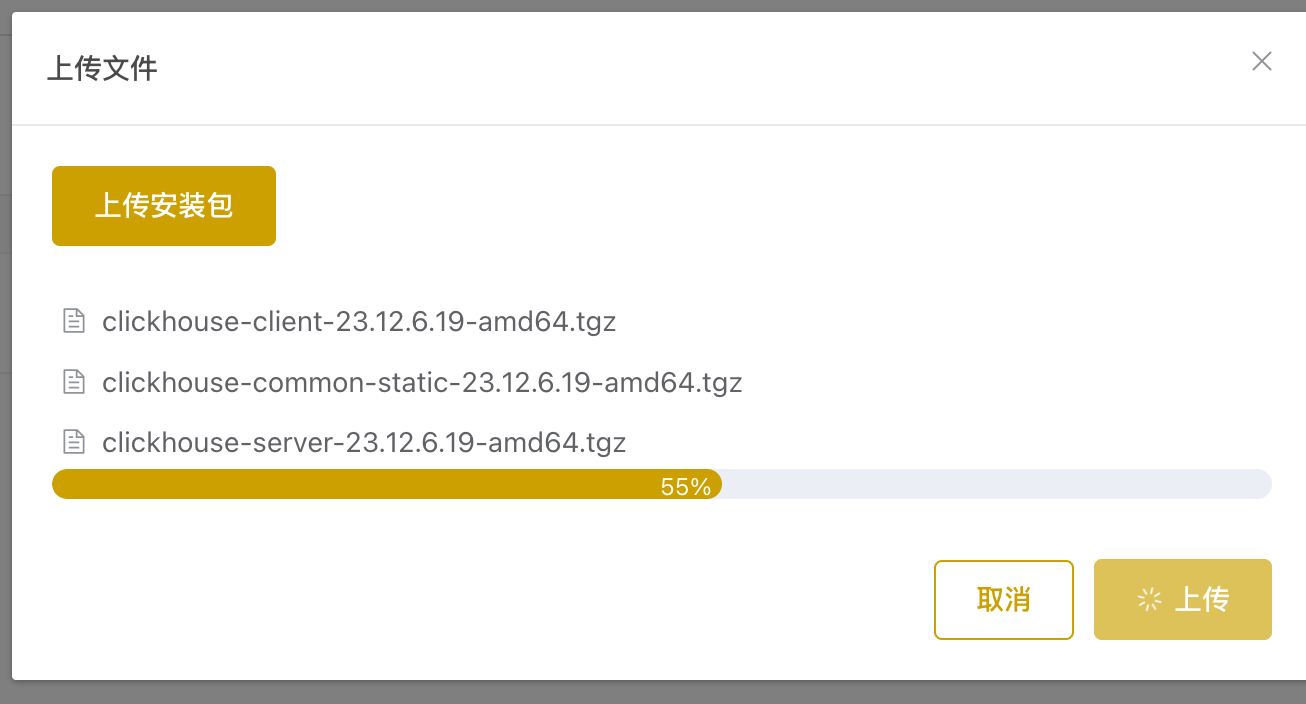Select clickhouse-common-static-23.12.6.19-amd64.tgz file name
Image resolution: width=1306 pixels, height=704 pixels.
pos(422,382)
